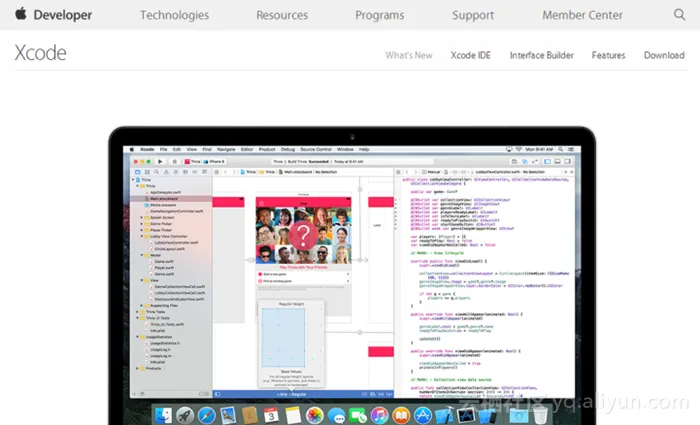Click the Xcode page title

coord(40,53)
